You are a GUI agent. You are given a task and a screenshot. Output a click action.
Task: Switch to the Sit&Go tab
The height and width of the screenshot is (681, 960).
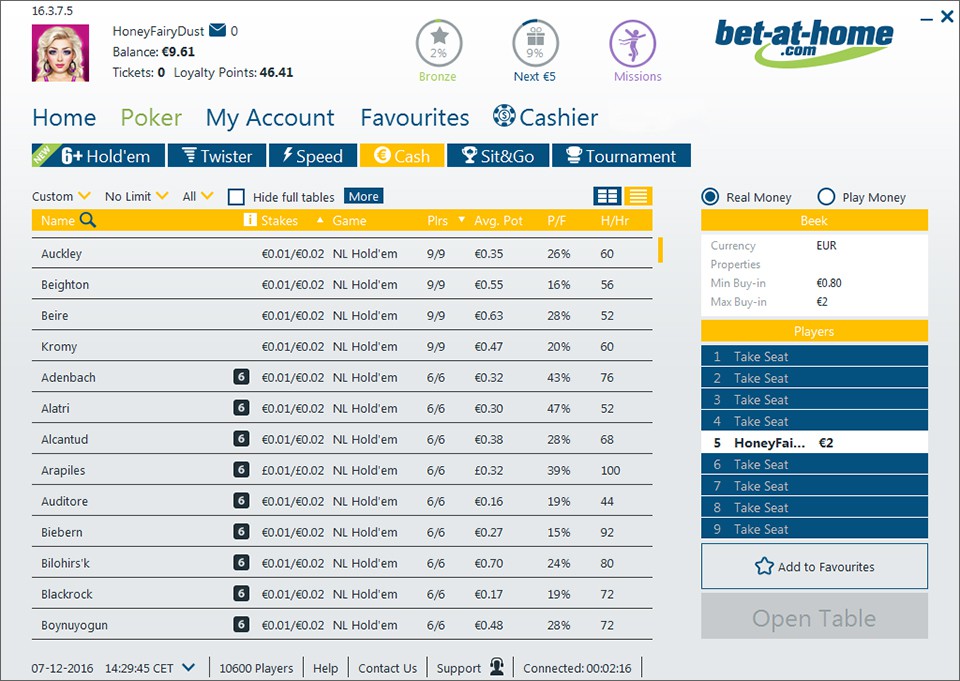(497, 156)
